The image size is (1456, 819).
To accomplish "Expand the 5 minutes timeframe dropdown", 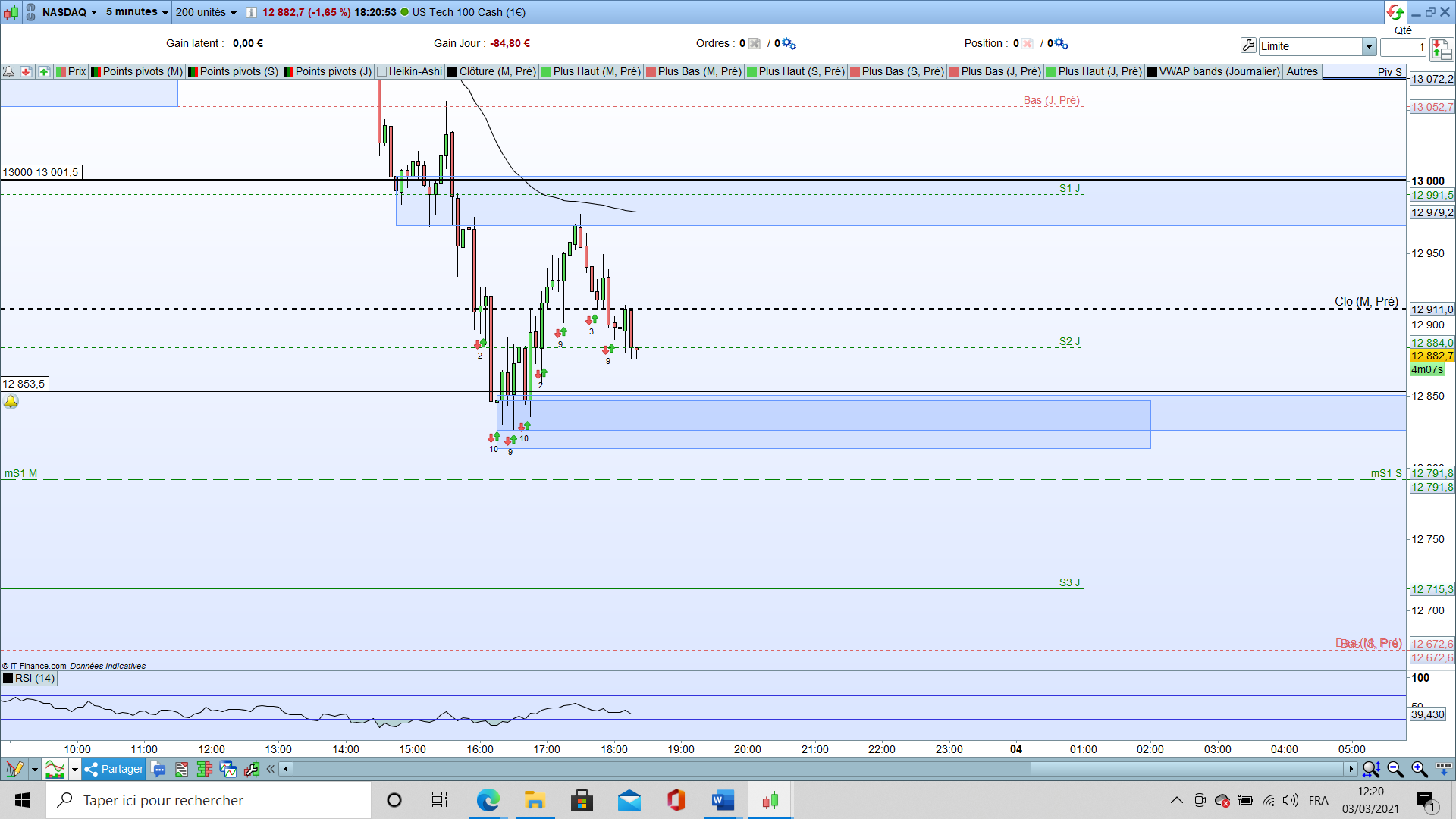I will click(136, 12).
